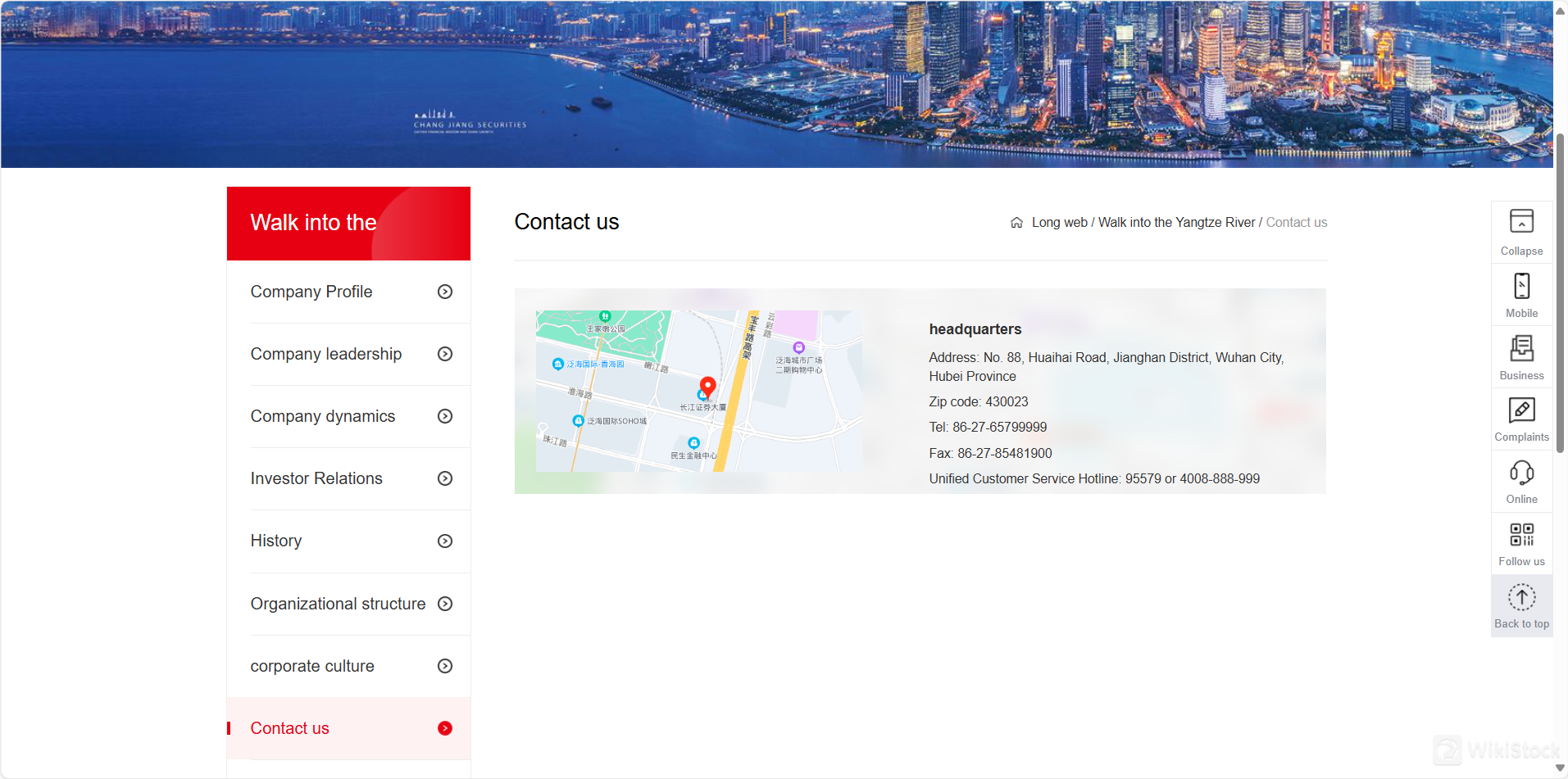Show the Follow us QR code icon
1568x779 pixels.
pyautogui.click(x=1521, y=535)
